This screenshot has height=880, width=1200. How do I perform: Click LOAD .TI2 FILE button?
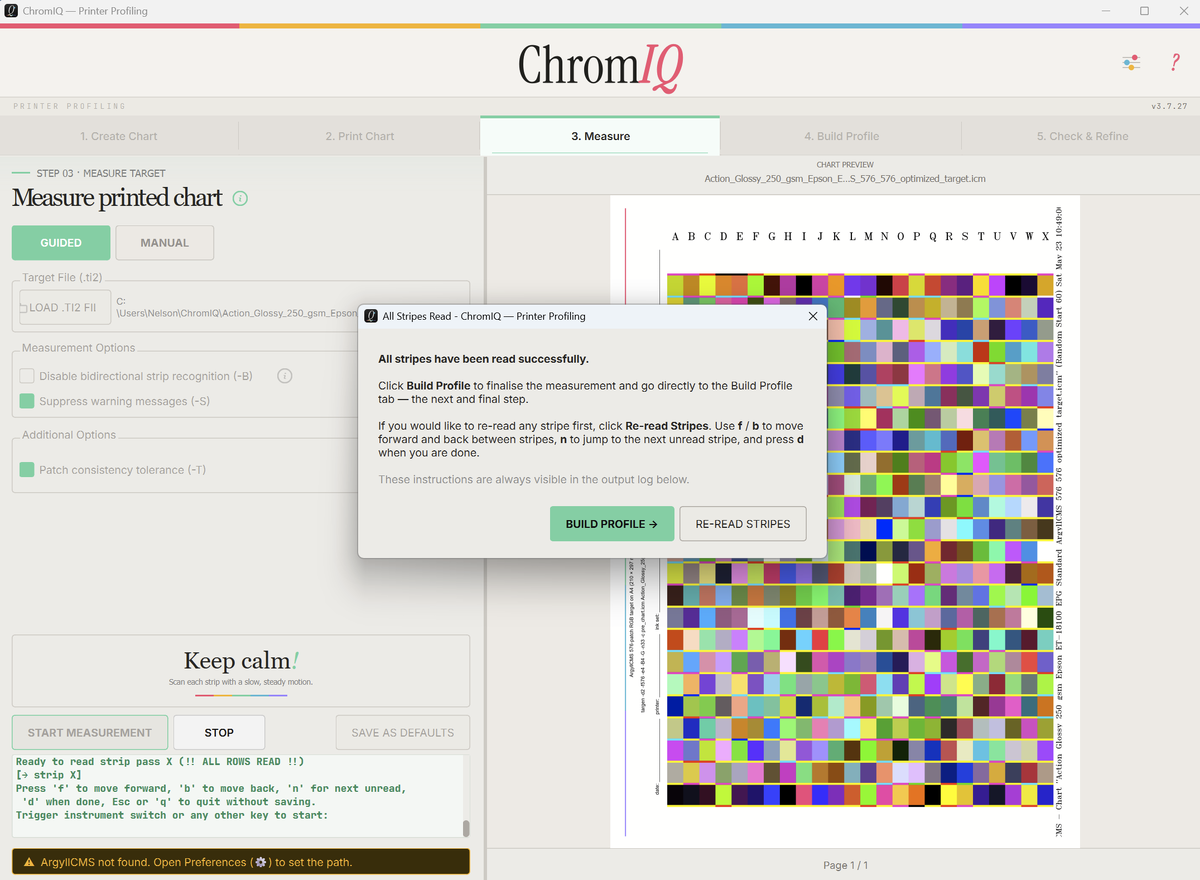click(65, 308)
